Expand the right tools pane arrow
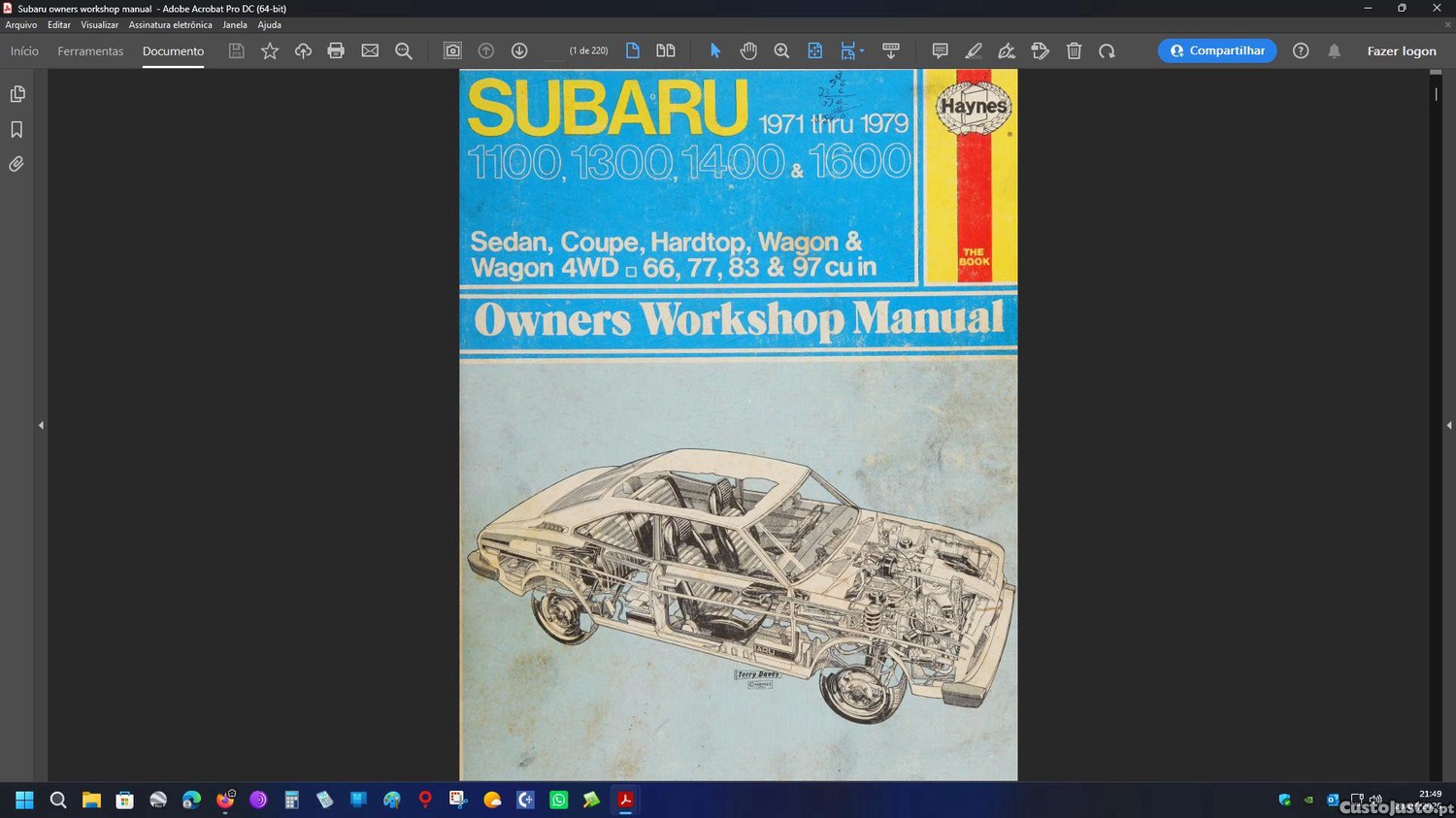Screen dimensions: 1456x818 [1448, 425]
